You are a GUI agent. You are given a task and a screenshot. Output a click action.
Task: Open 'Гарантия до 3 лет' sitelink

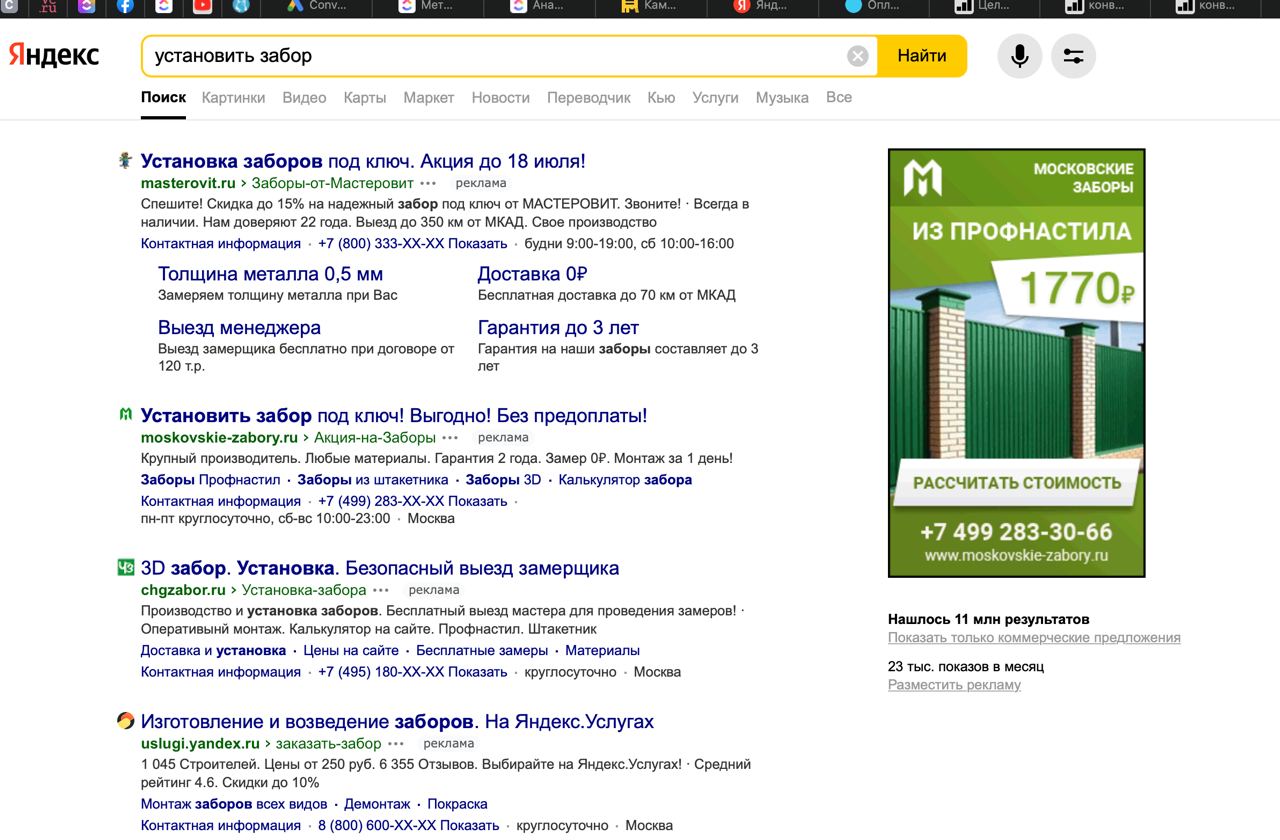[558, 327]
